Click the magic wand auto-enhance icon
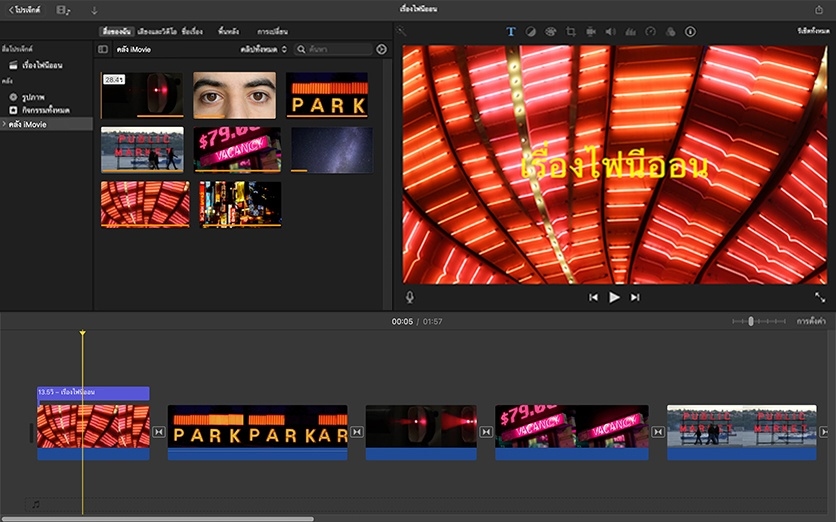836x522 pixels. (x=402, y=31)
